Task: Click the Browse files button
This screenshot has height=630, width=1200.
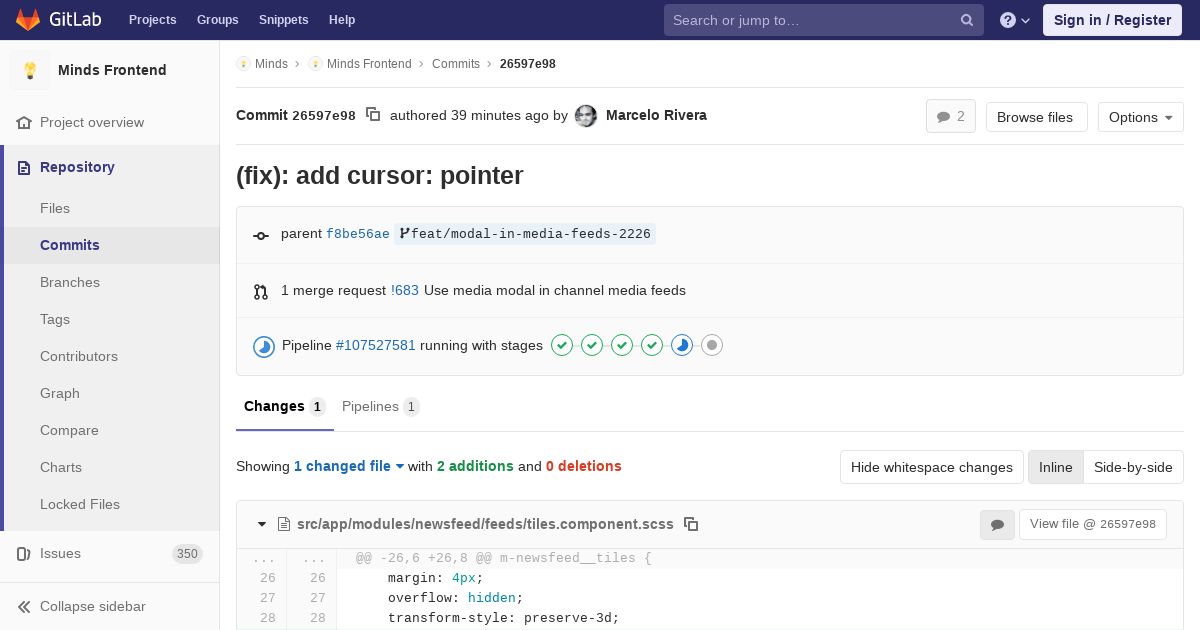Action: coord(1035,117)
